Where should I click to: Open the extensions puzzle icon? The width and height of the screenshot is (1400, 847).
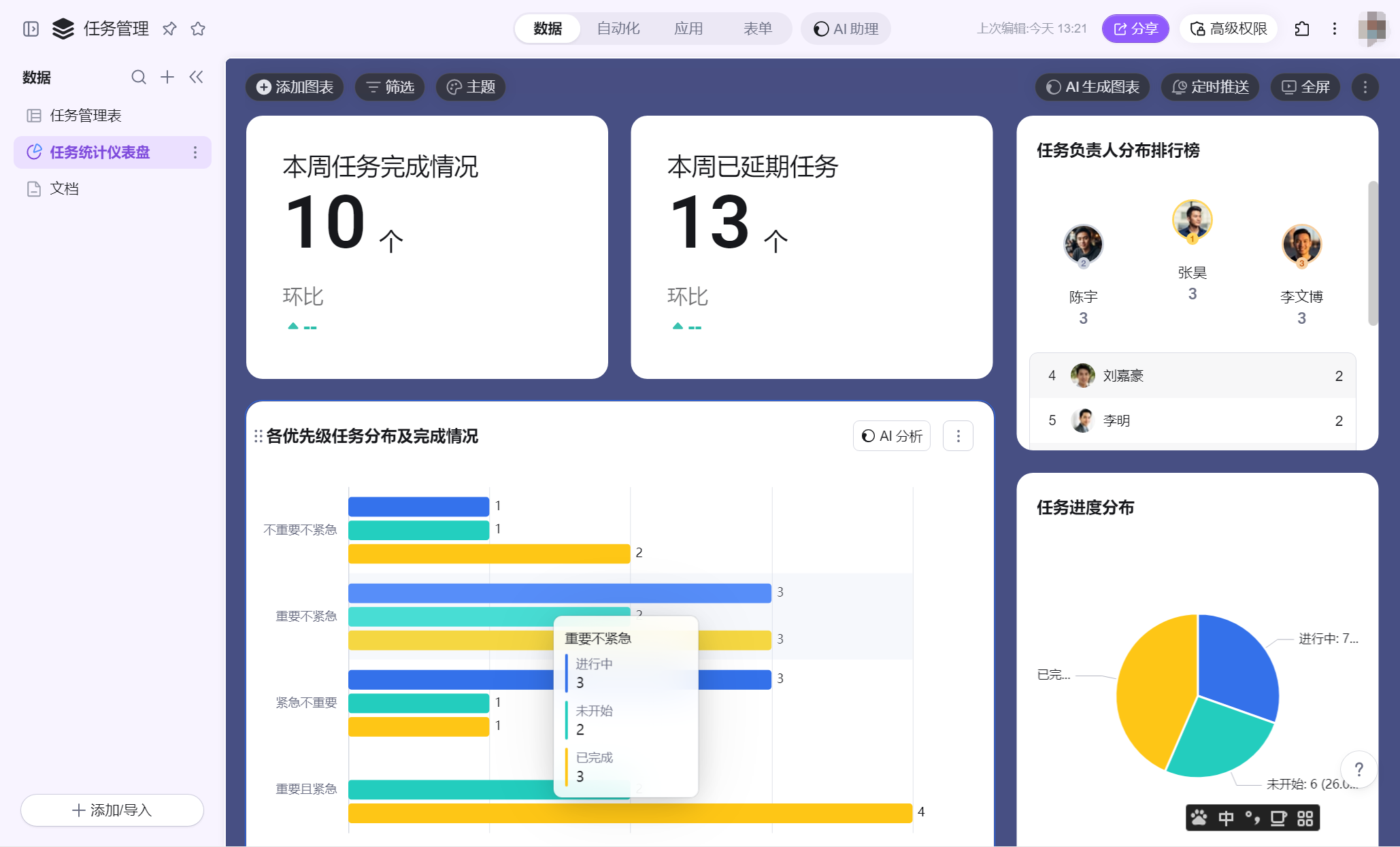[1301, 29]
